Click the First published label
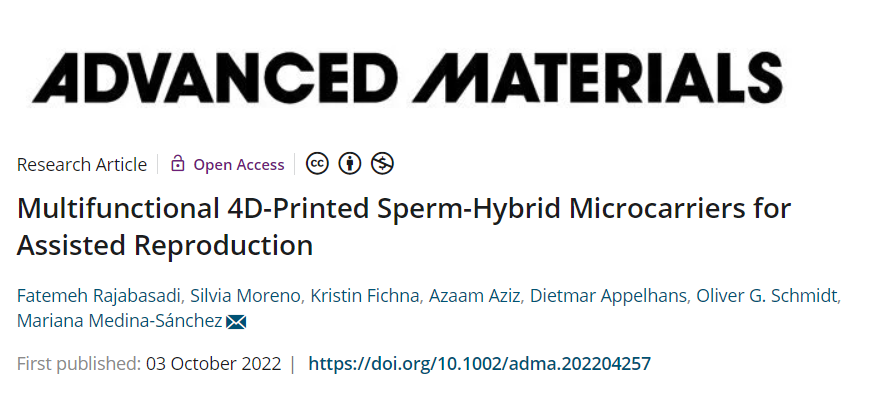 coord(78,364)
